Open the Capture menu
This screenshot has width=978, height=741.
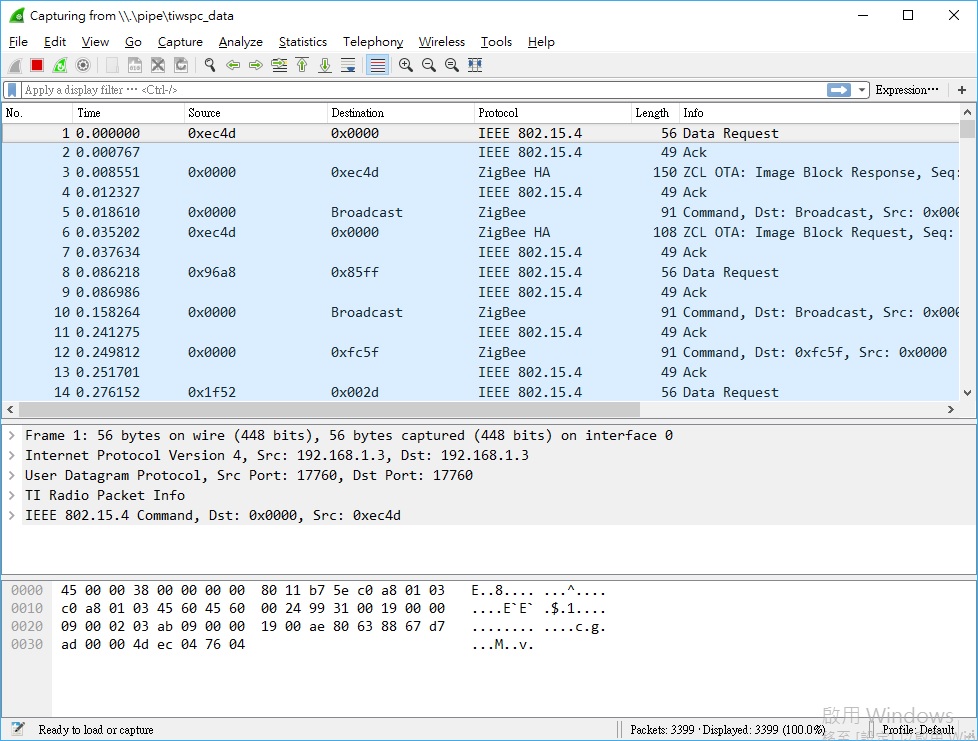point(180,42)
